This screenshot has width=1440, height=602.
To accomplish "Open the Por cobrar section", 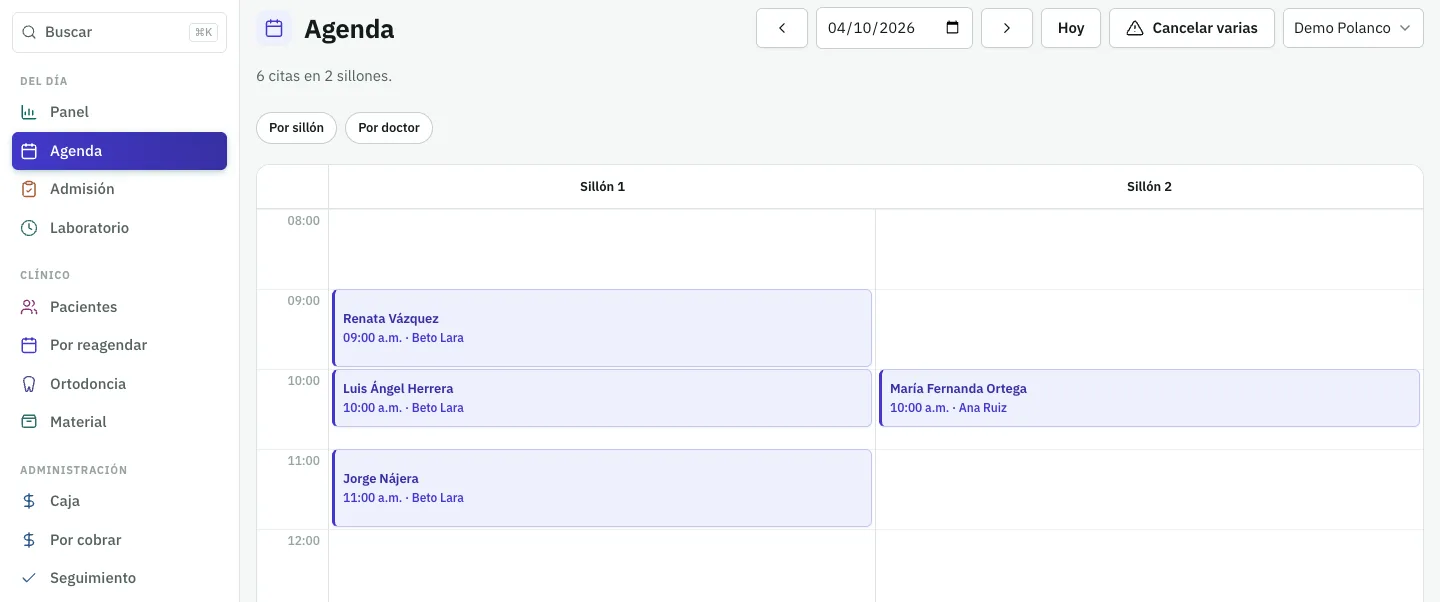I will coord(120,540).
